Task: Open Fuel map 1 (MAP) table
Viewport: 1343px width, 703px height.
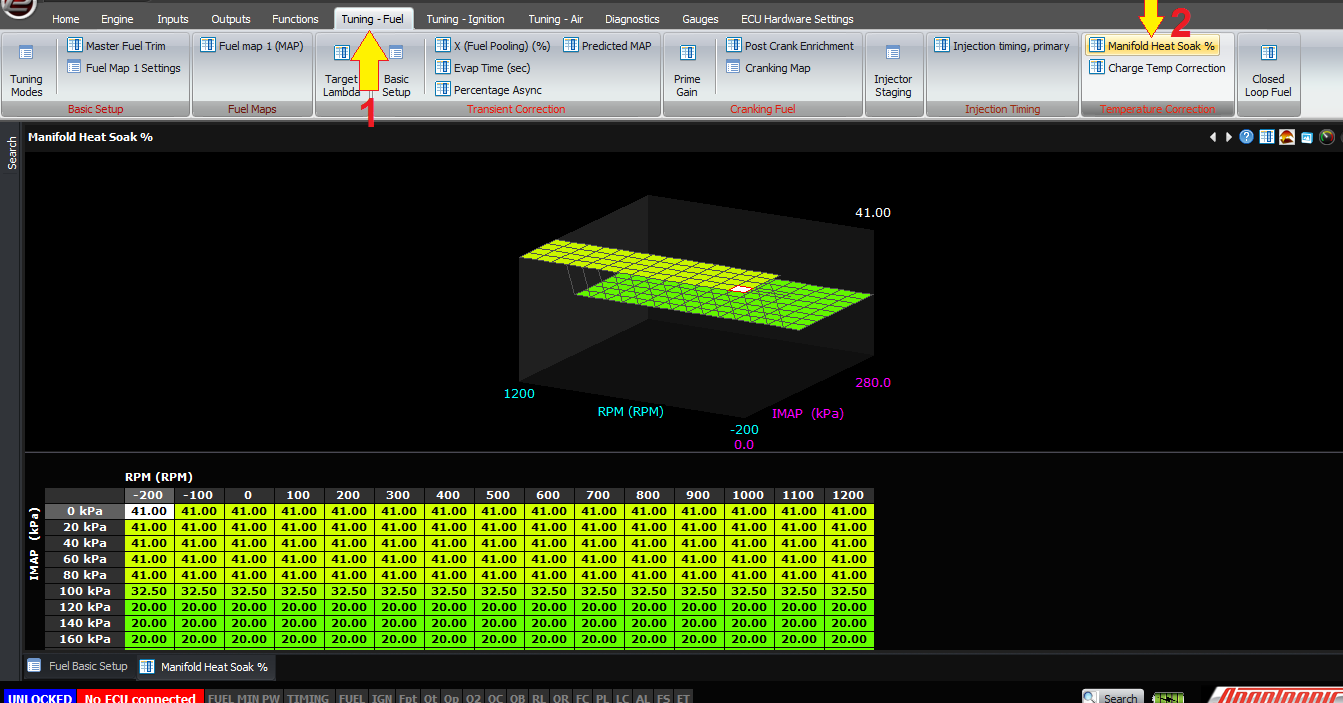Action: tap(251, 46)
